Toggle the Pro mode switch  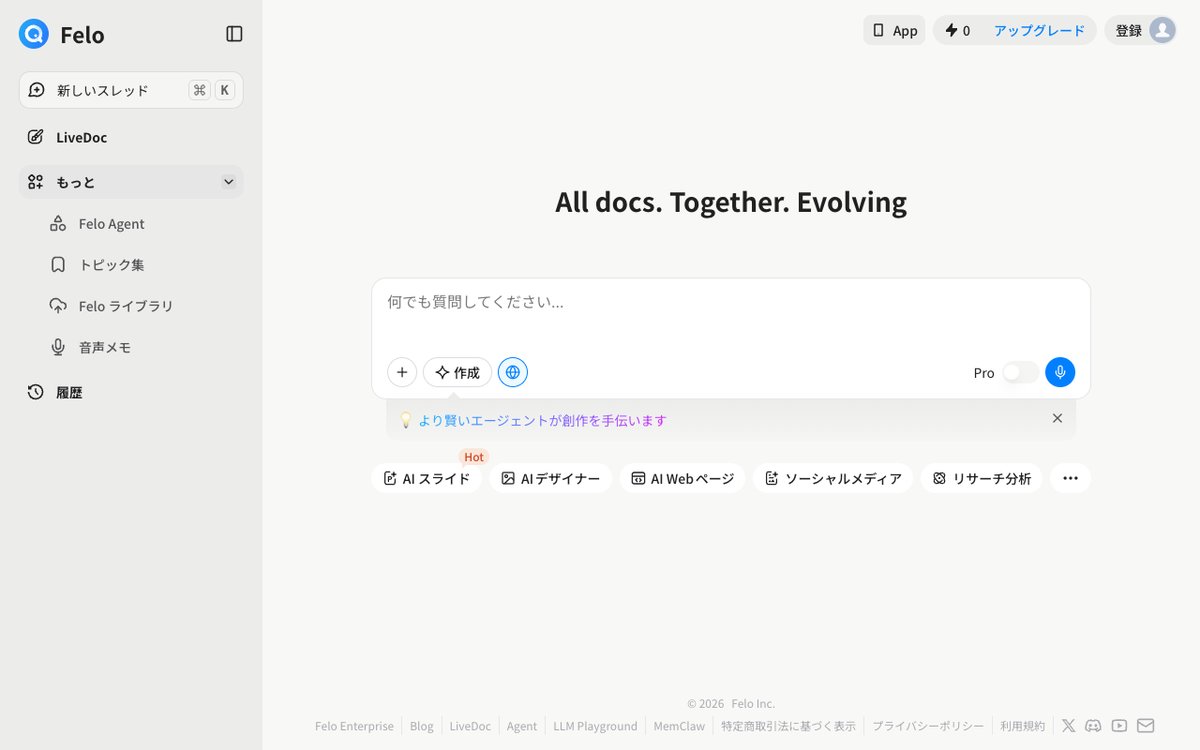pyautogui.click(x=1020, y=372)
